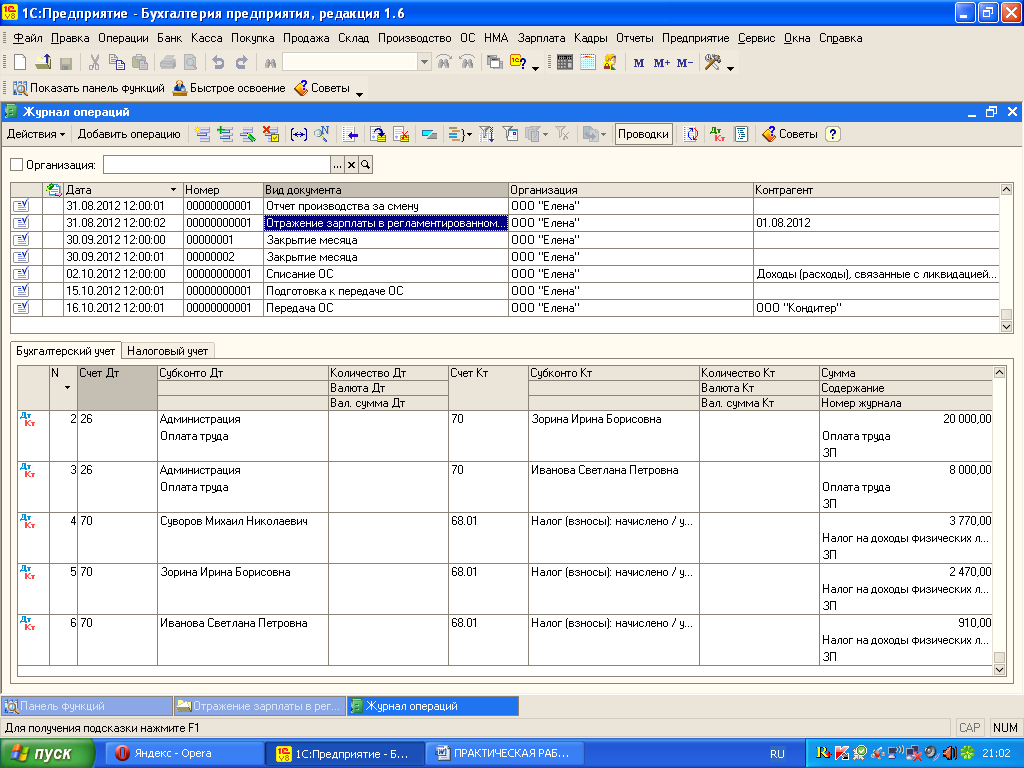Open the N column dropdown arrow in postings table
Screen dimensions: 1024x768
(x=67, y=388)
